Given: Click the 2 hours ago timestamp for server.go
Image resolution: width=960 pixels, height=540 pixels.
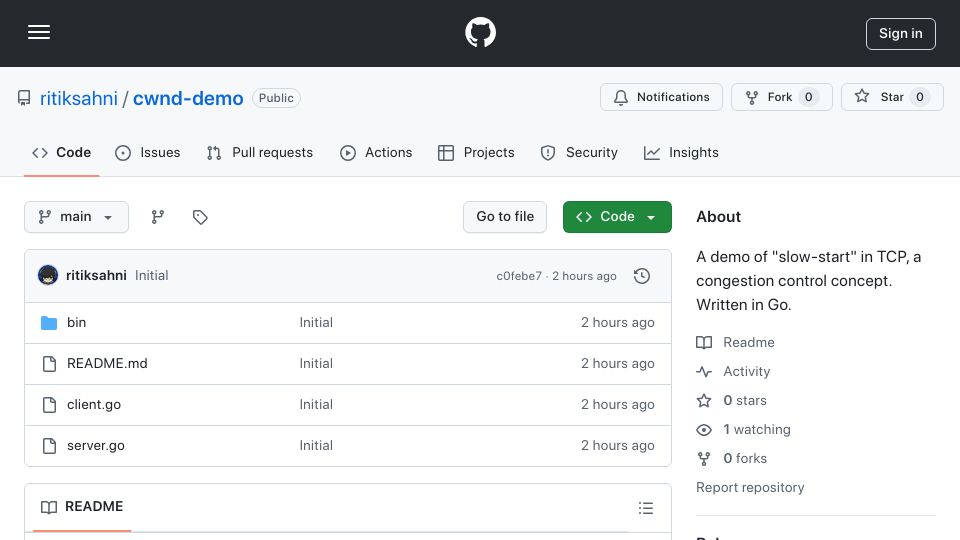Looking at the screenshot, I should point(618,446).
